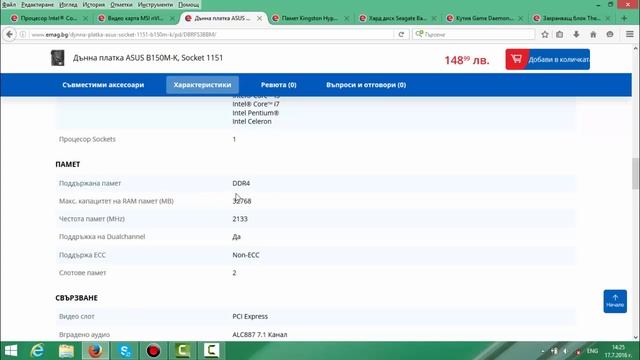Click the page vertical scrollbar thumb
This screenshot has height=360, width=640.
coord(636,173)
